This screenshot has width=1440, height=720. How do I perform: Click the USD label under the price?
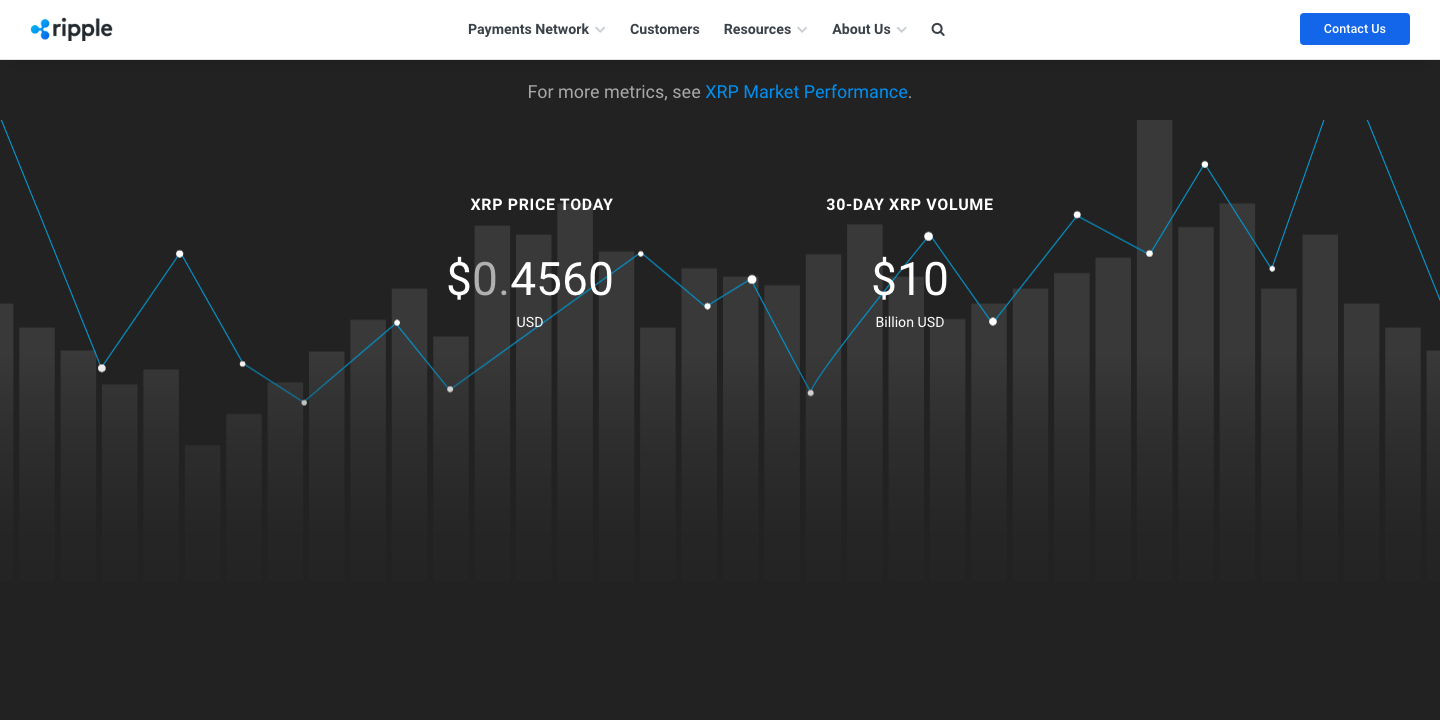530,322
